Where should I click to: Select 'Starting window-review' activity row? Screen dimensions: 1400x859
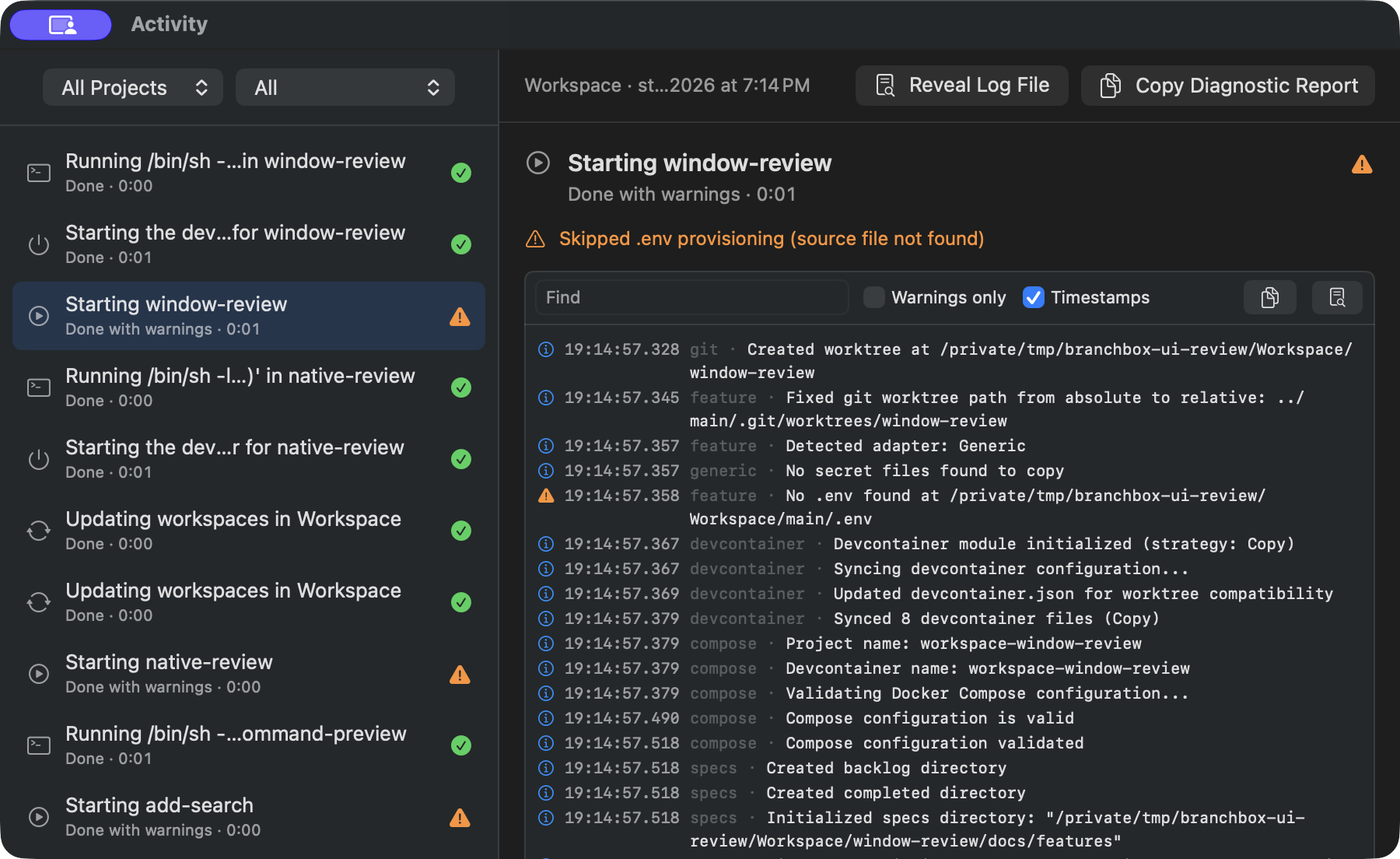click(x=249, y=316)
